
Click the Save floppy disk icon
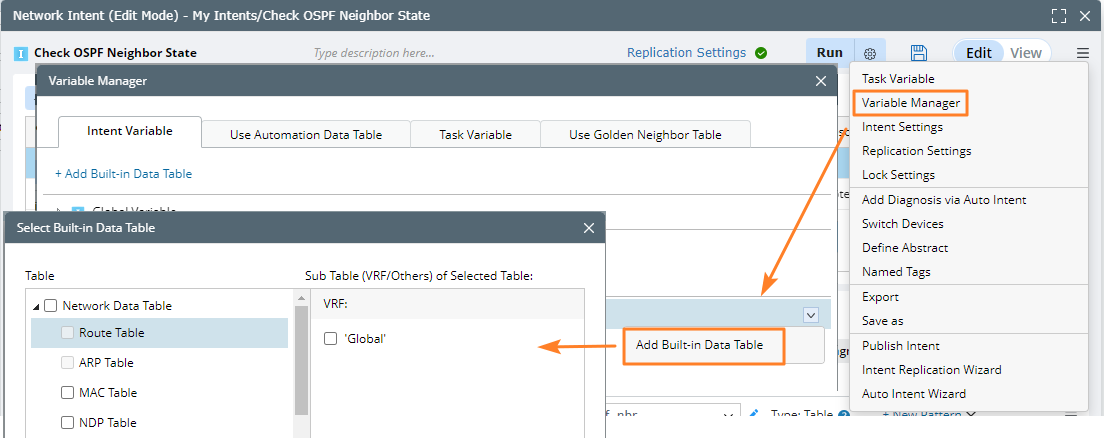click(919, 53)
